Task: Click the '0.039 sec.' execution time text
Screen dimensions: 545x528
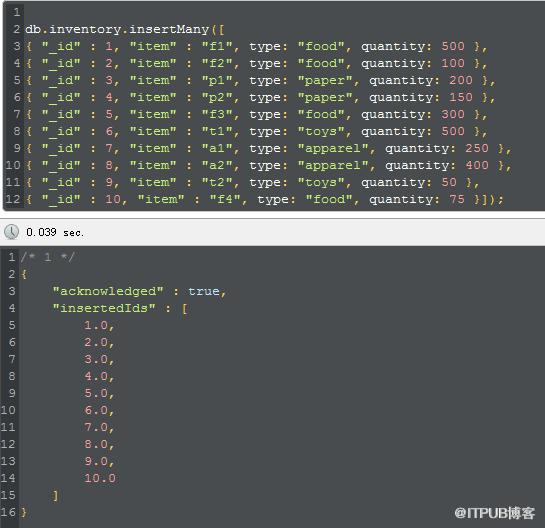Action: (55, 232)
